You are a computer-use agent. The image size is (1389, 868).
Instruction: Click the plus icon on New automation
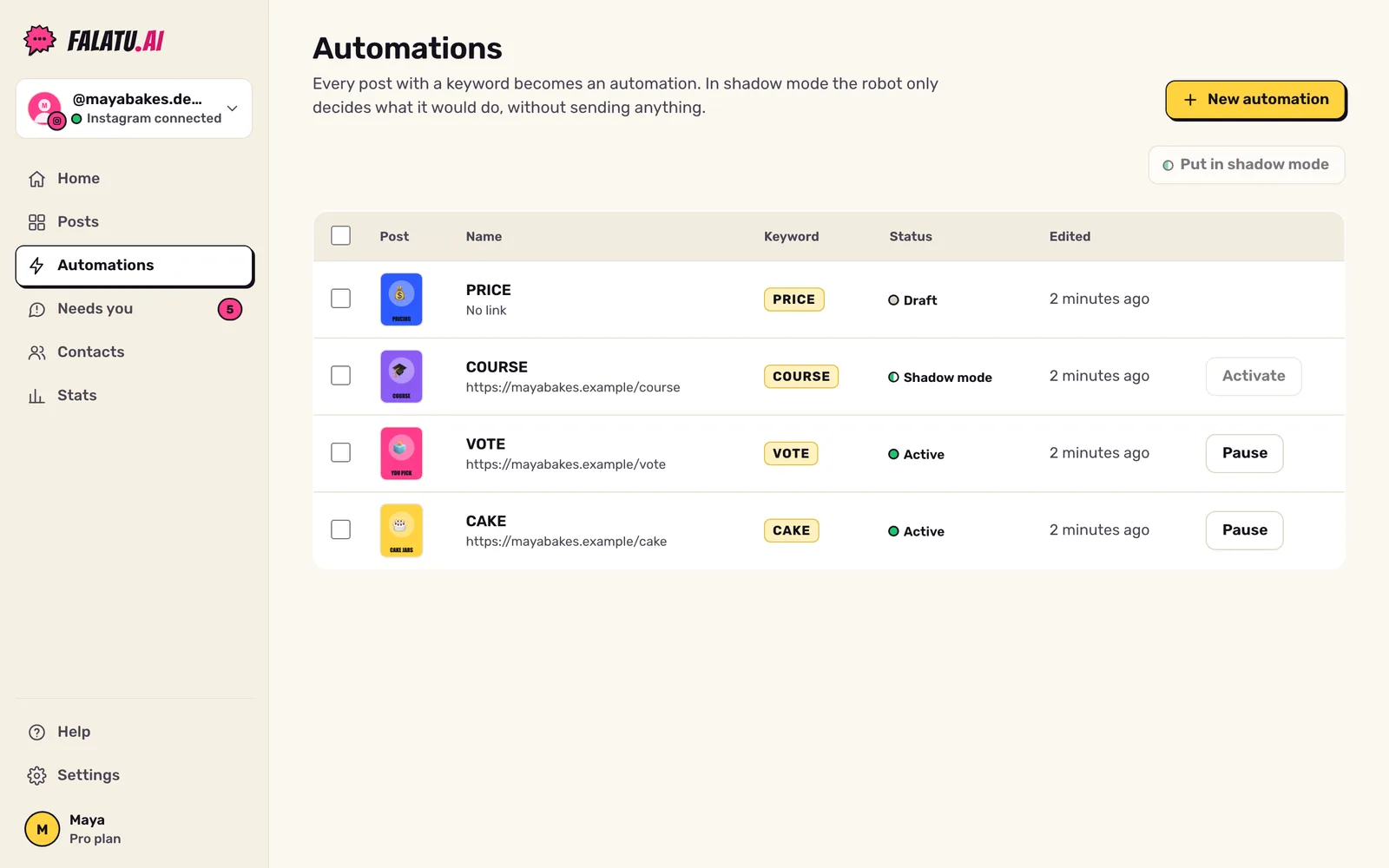coord(1190,100)
